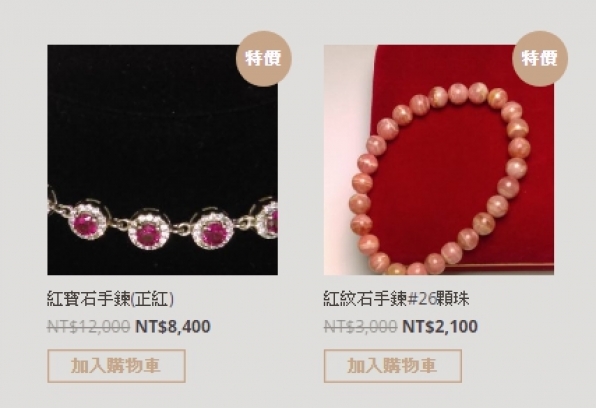Click the 特價 badge on ruby bracelet
The width and height of the screenshot is (596, 408).
click(263, 59)
